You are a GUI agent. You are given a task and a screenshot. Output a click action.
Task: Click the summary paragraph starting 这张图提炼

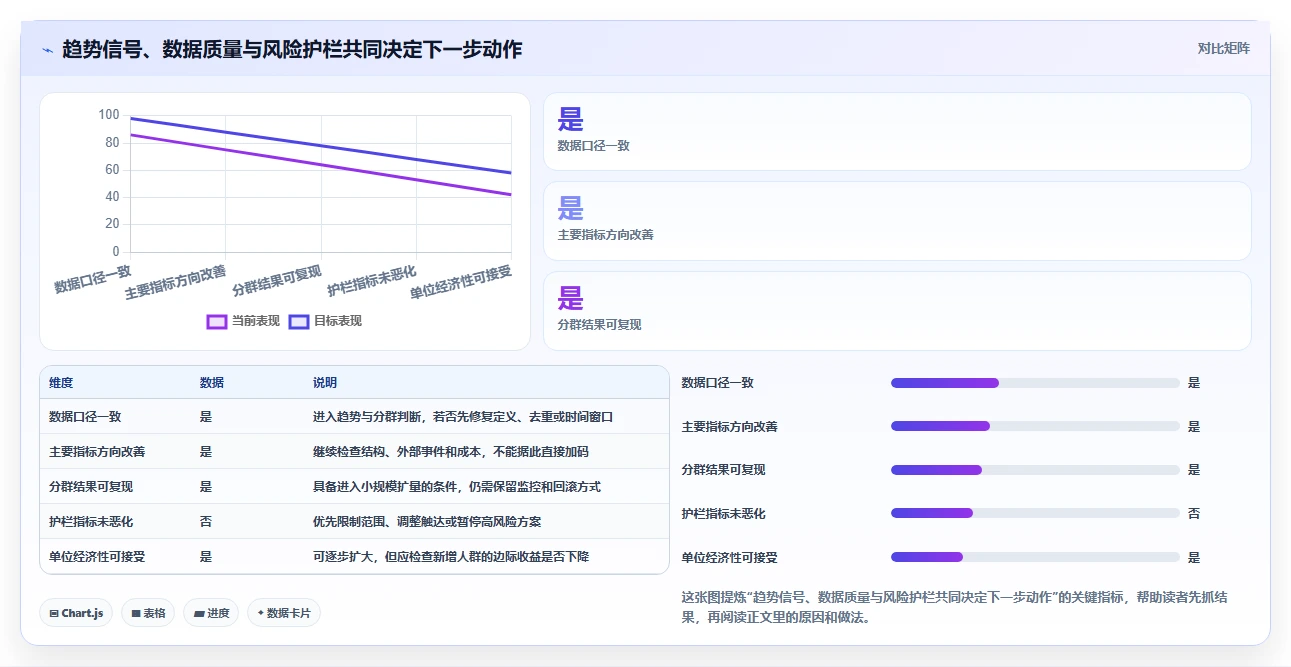954,607
